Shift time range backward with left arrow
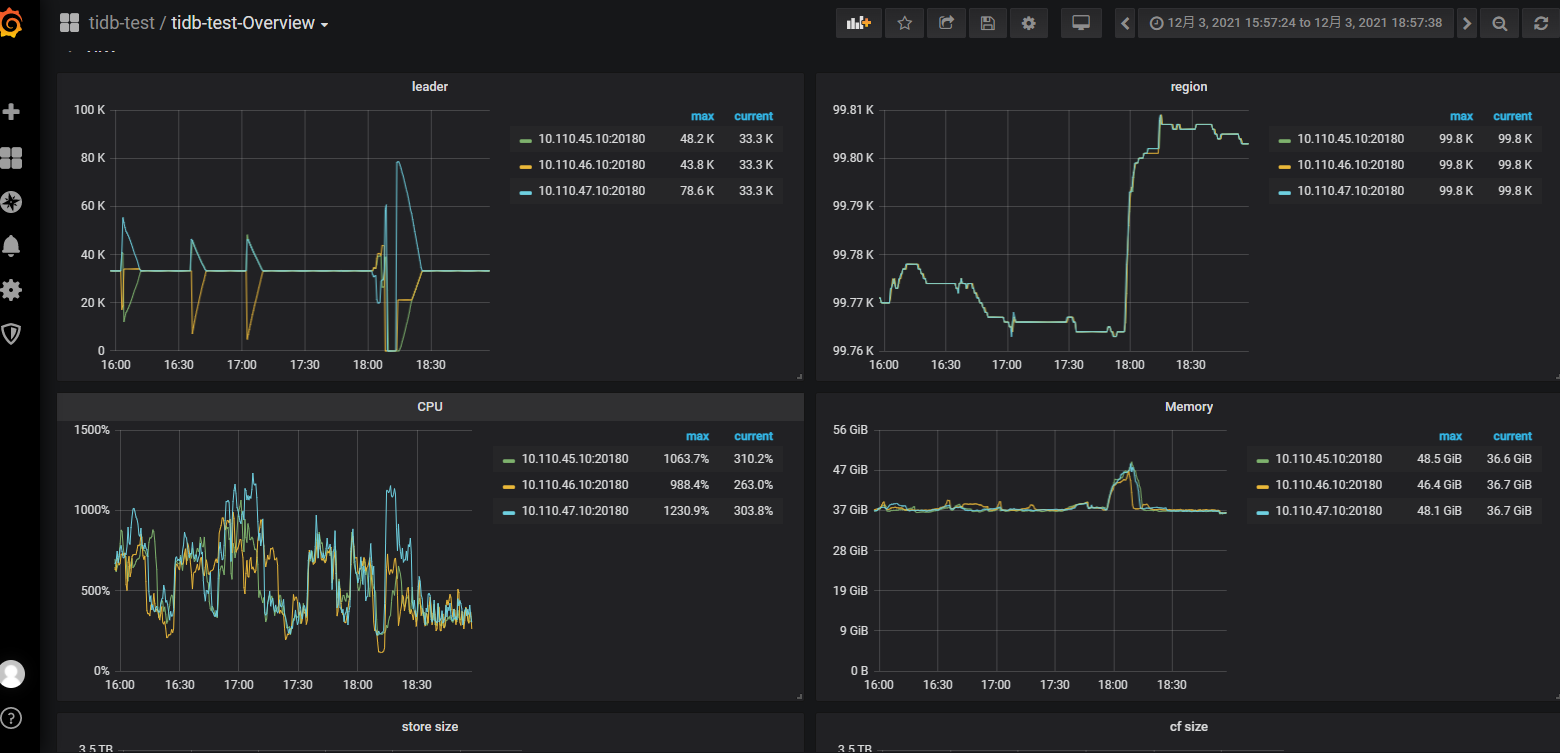 pyautogui.click(x=1125, y=23)
